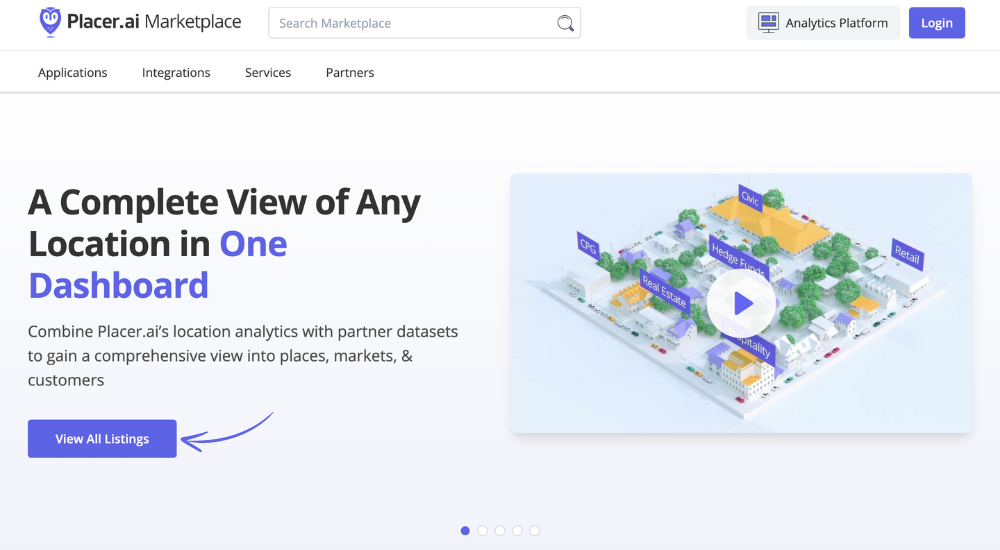The image size is (1000, 550).
Task: Click the monitor icon in Analytics Platform
Action: [x=768, y=23]
